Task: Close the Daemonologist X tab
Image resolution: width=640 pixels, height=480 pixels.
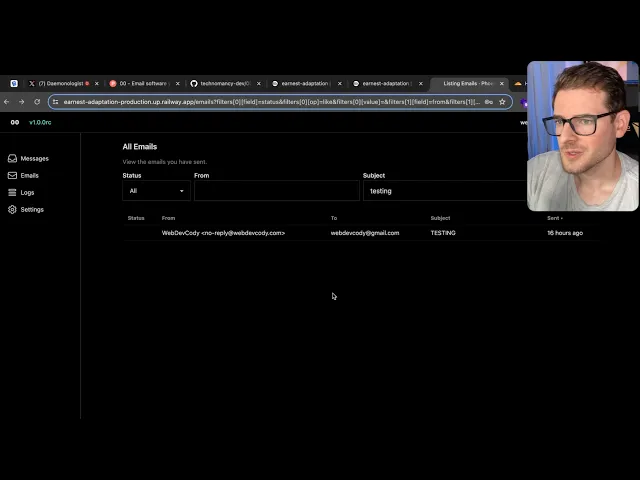Action: (x=97, y=83)
